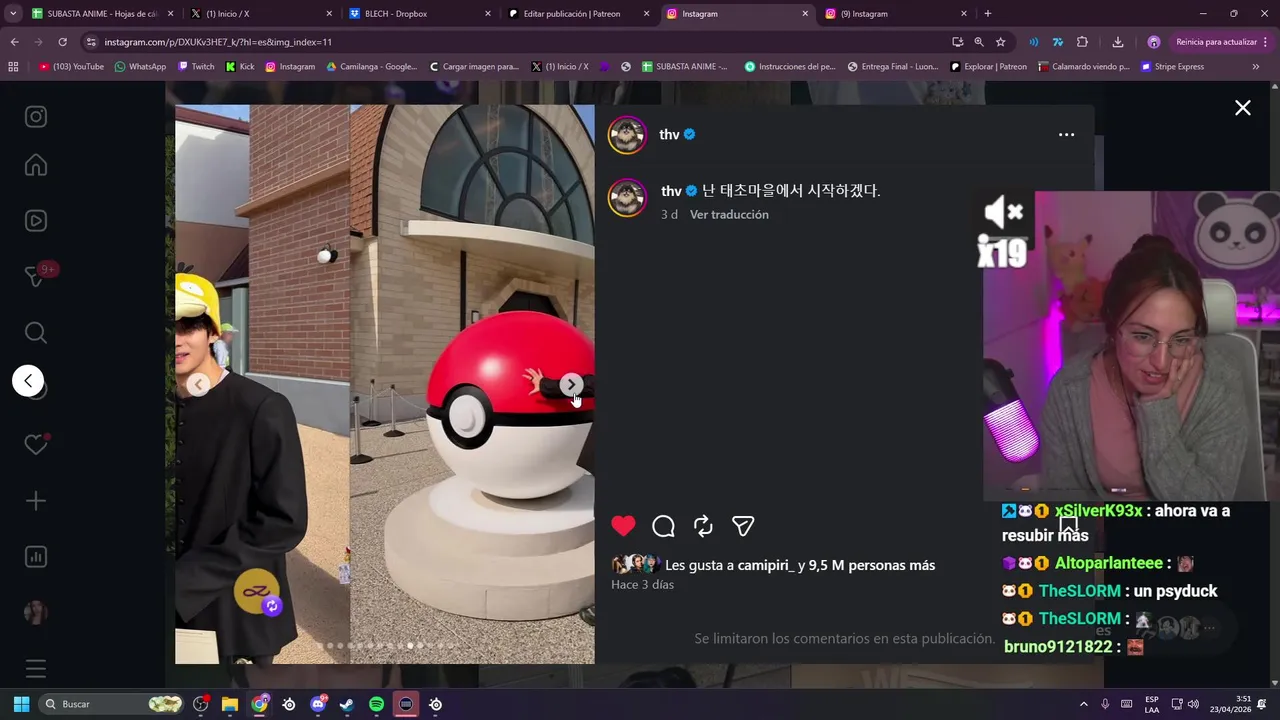Show next carousel image arrow
Viewport: 1280px width, 720px height.
(571, 384)
